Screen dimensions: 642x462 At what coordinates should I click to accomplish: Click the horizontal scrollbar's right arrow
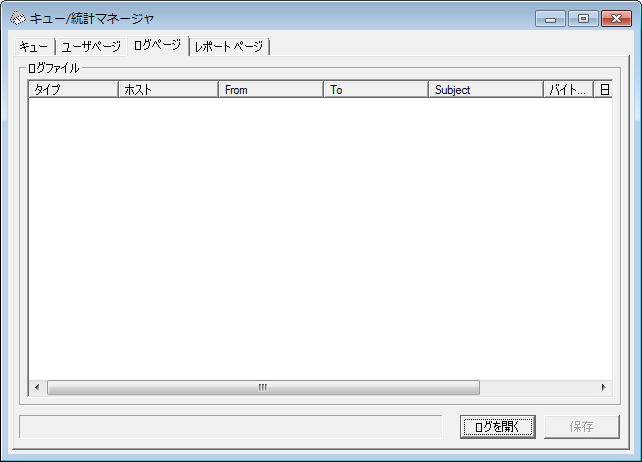coord(603,387)
